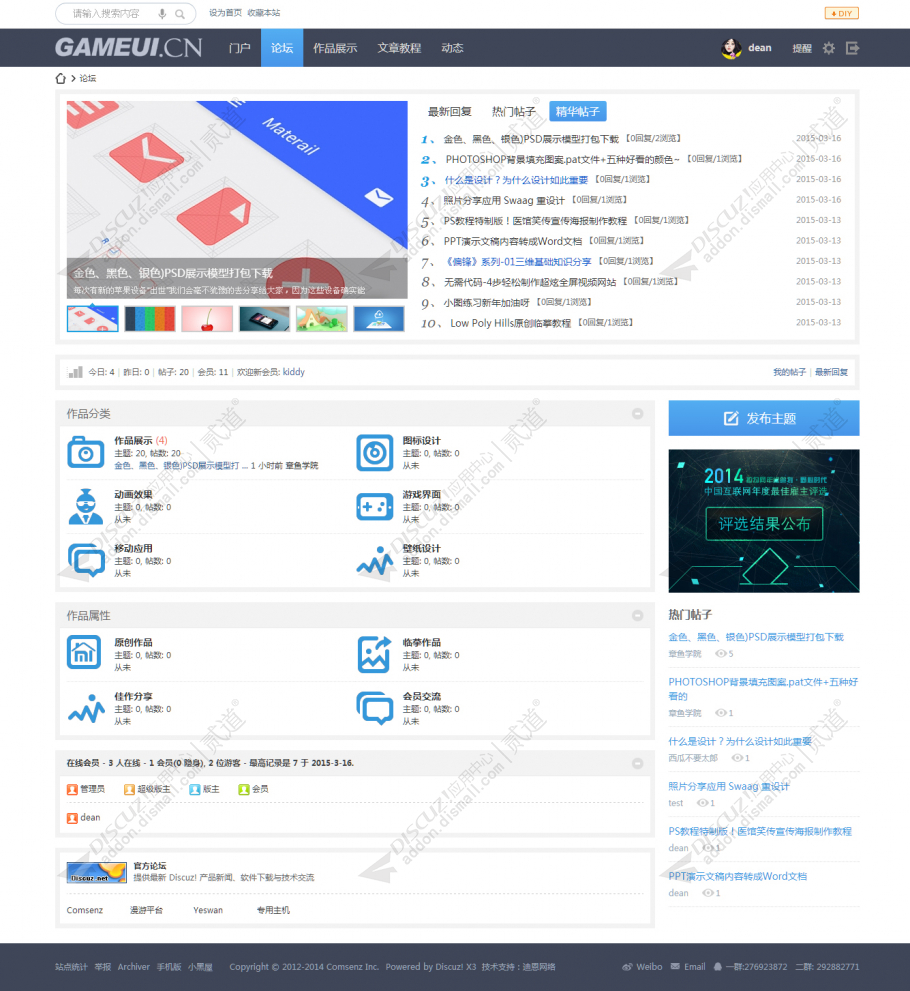
Task: Select the phone slideshow thumbnail
Action: [264, 319]
